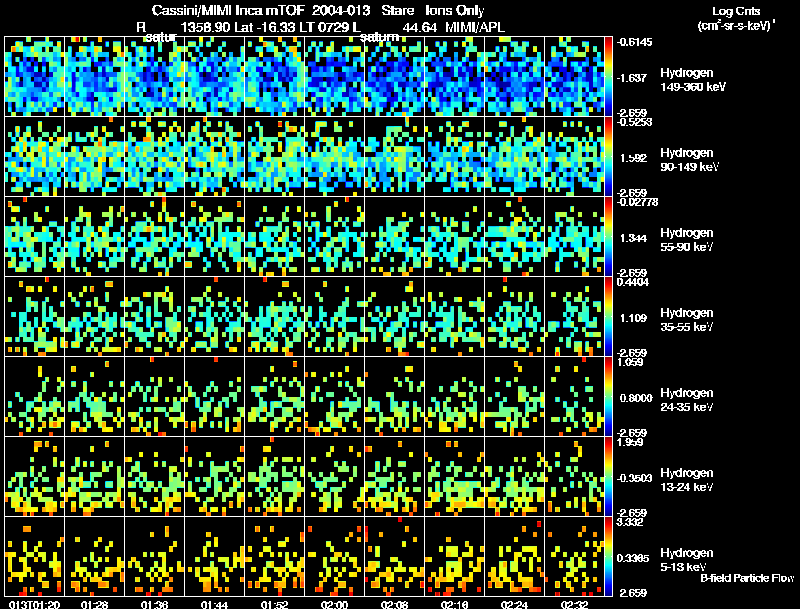The width and height of the screenshot is (800, 609).
Task: Click the '1.592' colorbar midpoint value
Action: click(x=633, y=158)
